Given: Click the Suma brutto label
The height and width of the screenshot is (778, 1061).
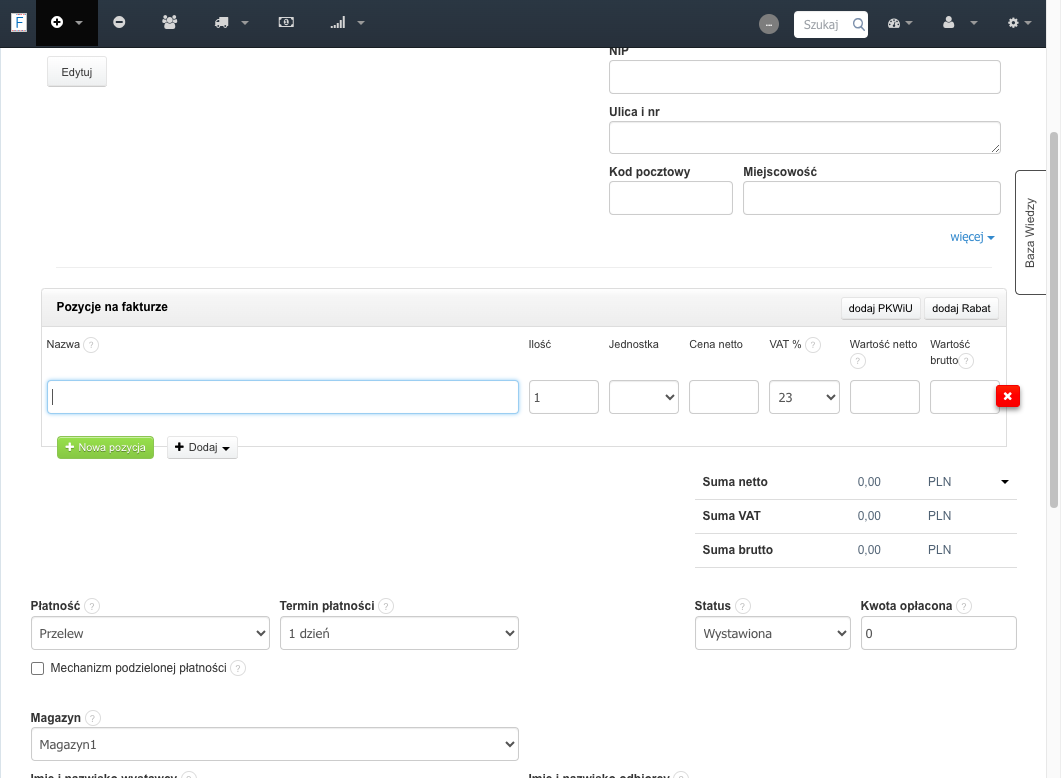Looking at the screenshot, I should click(x=738, y=550).
